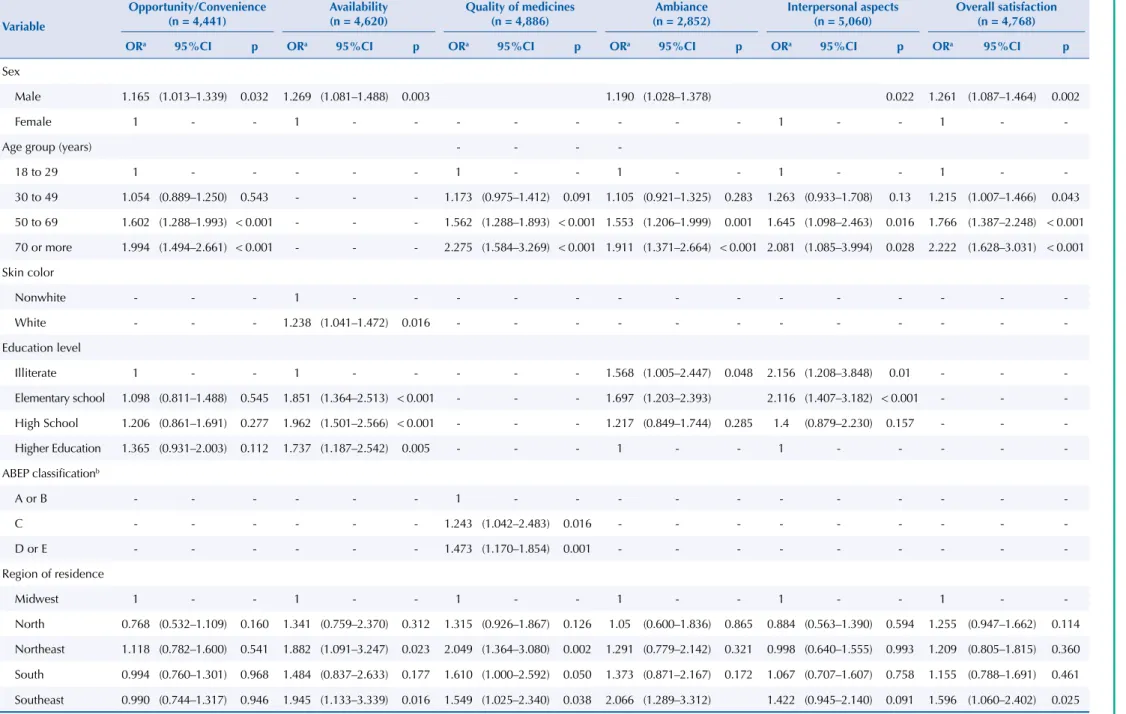Select the p value 0.048

738,374
